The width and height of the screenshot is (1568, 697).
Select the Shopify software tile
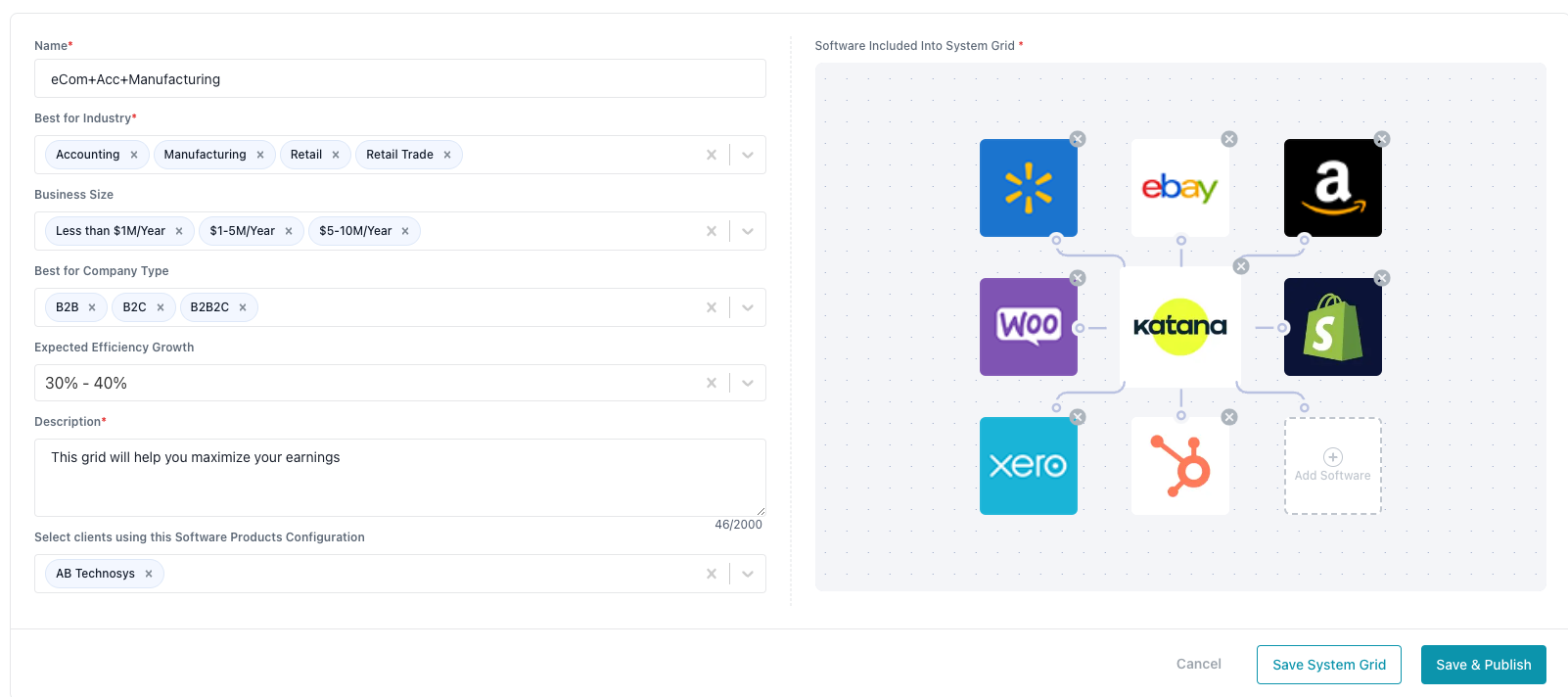pos(1332,327)
